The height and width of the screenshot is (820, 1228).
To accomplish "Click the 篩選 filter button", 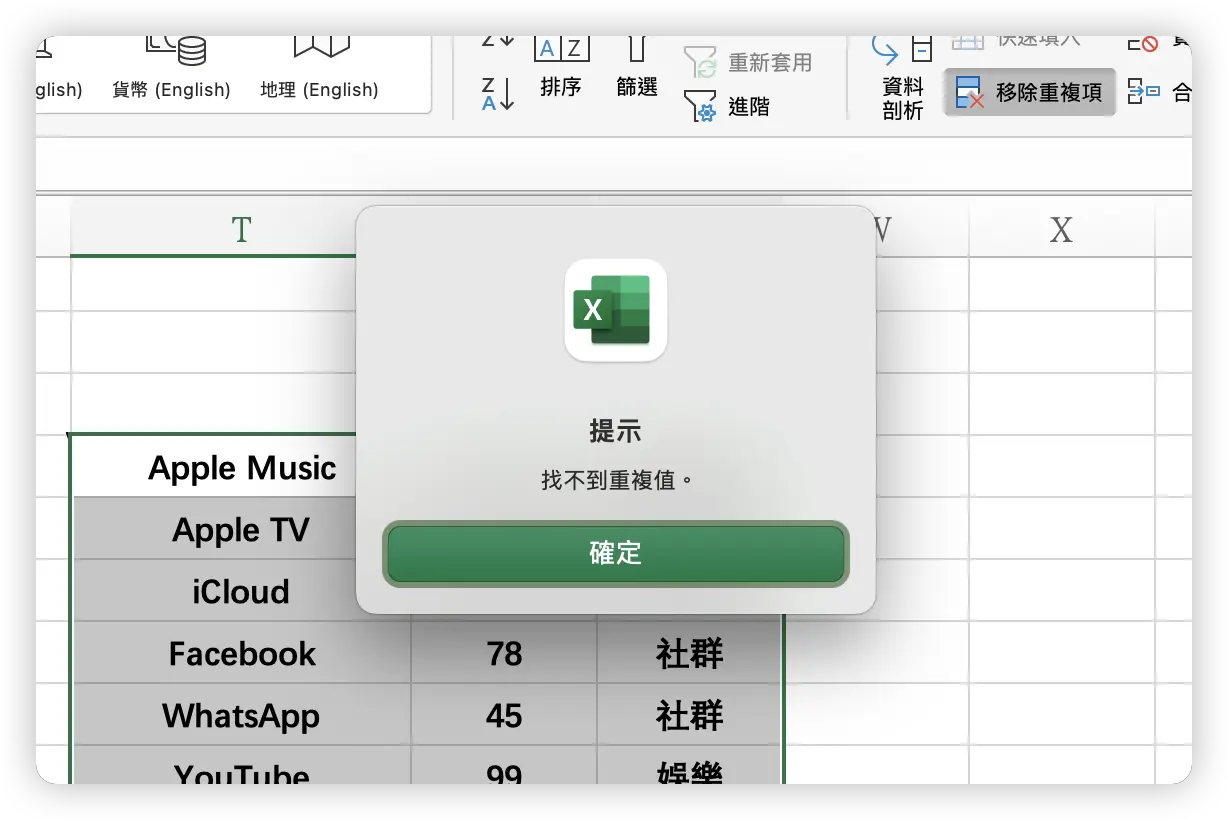I will (637, 67).
